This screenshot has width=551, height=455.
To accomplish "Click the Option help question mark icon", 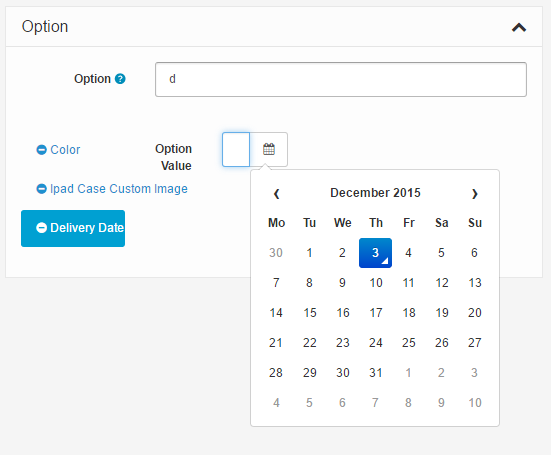I will (120, 79).
